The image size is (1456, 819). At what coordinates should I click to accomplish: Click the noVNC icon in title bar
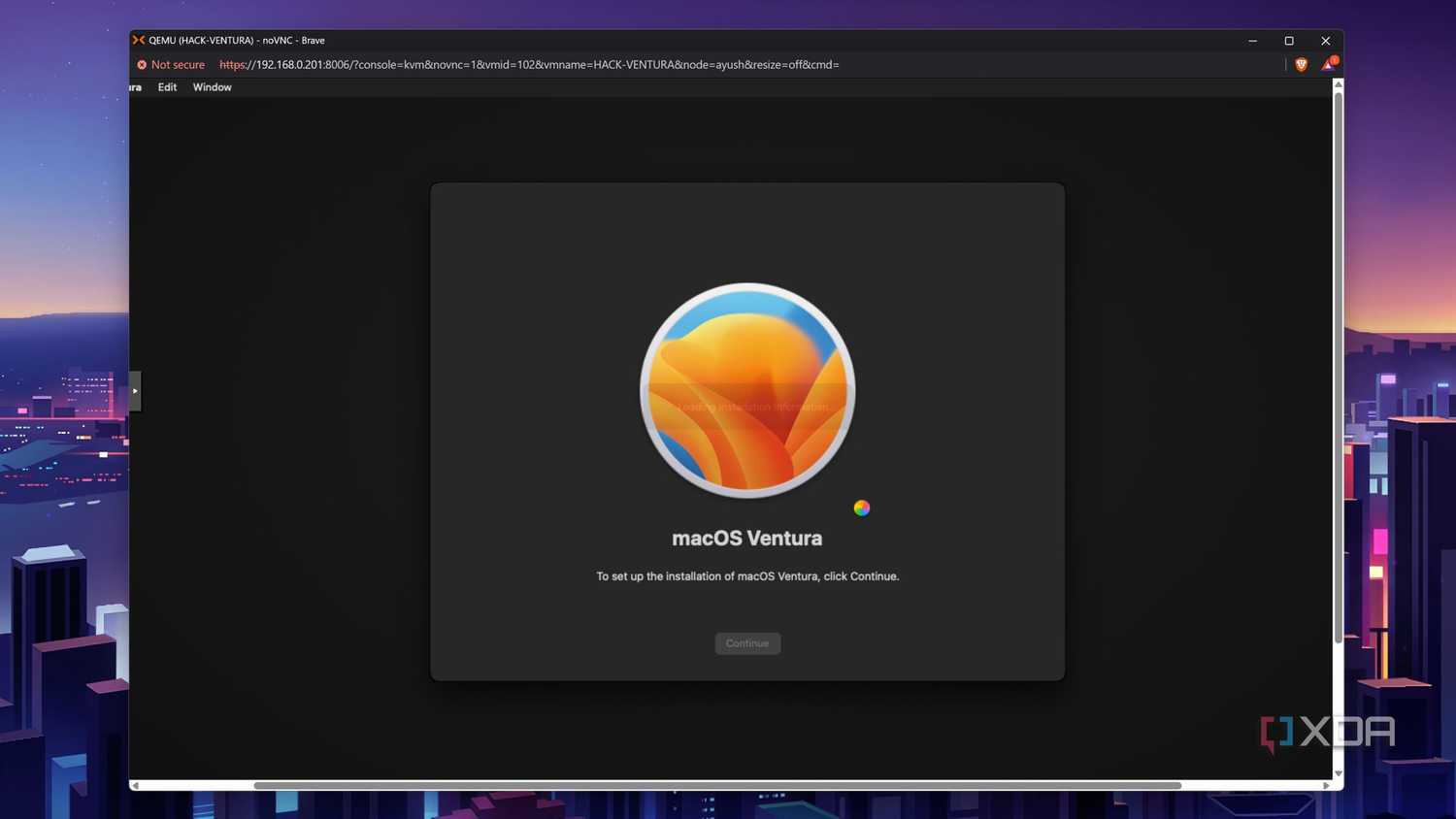[139, 40]
